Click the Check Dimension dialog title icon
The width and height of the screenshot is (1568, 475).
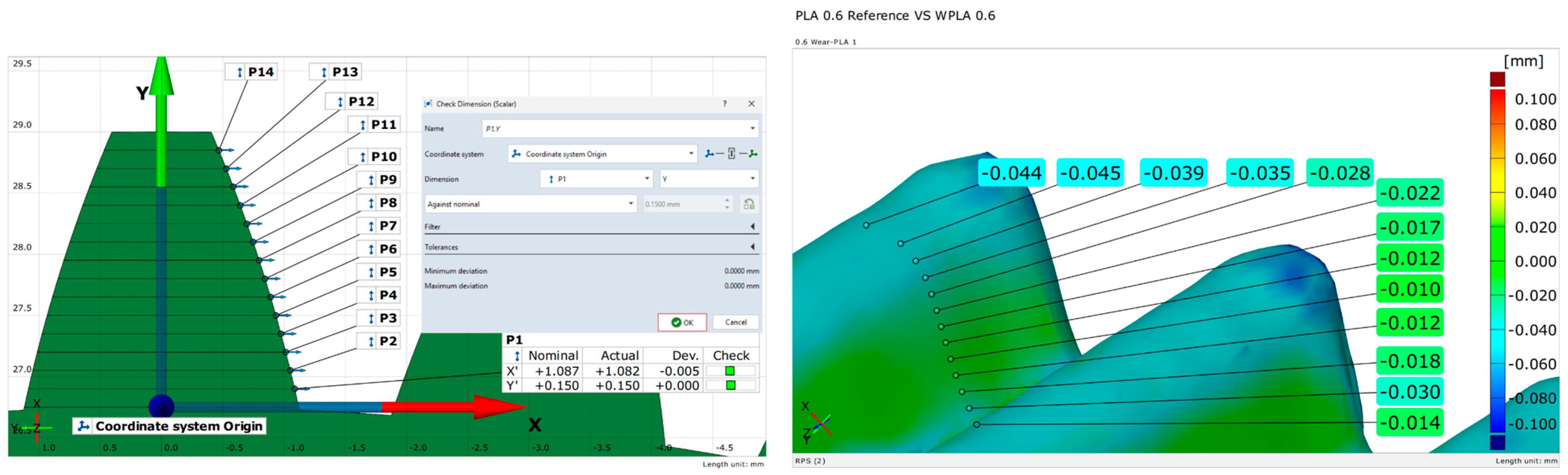[429, 104]
